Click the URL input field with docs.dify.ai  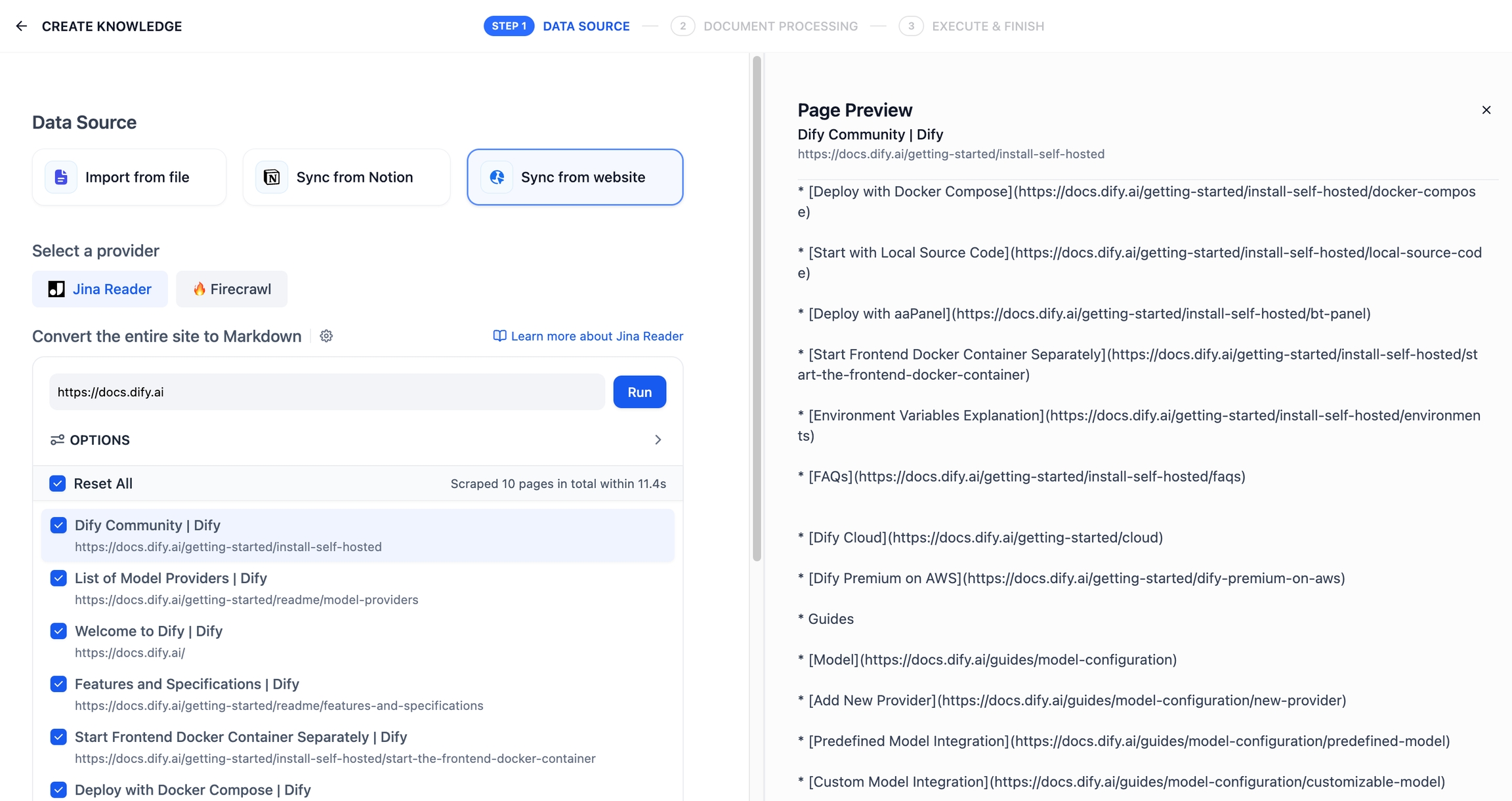327,392
